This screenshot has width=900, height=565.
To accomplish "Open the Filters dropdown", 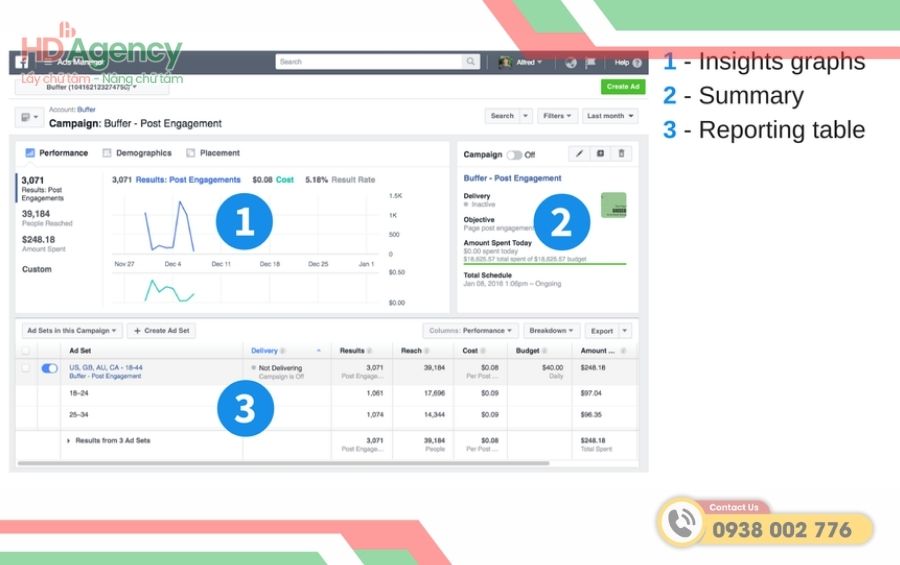I will point(557,116).
